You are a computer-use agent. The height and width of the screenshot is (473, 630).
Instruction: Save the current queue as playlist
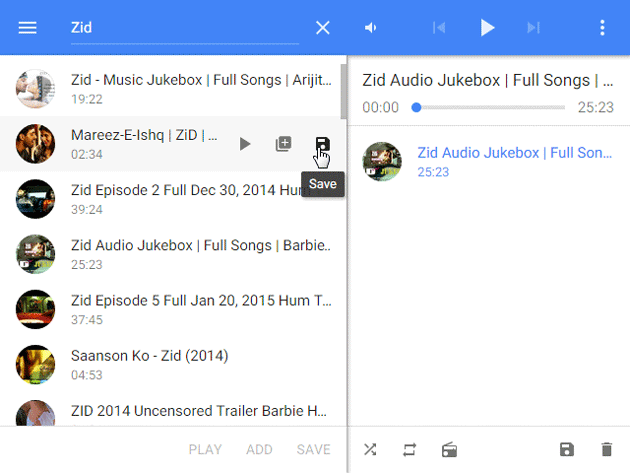pos(567,449)
